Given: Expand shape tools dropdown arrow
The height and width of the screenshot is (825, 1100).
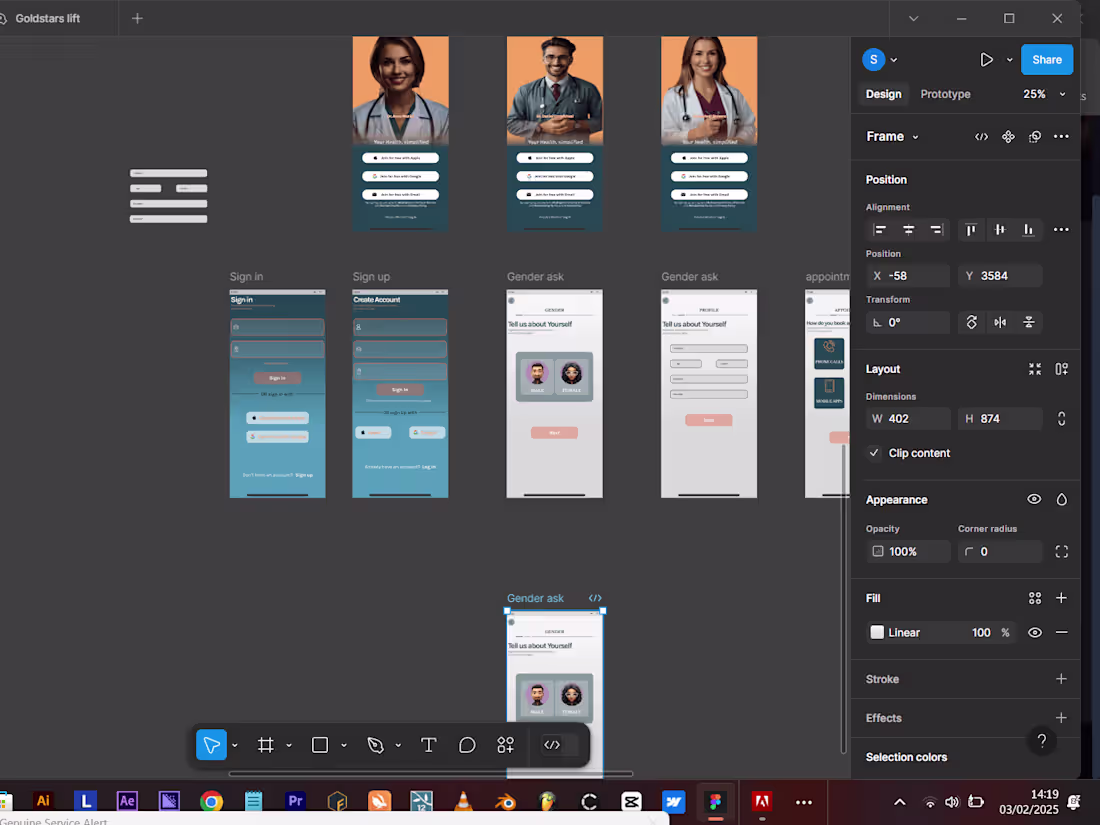Looking at the screenshot, I should click(343, 745).
